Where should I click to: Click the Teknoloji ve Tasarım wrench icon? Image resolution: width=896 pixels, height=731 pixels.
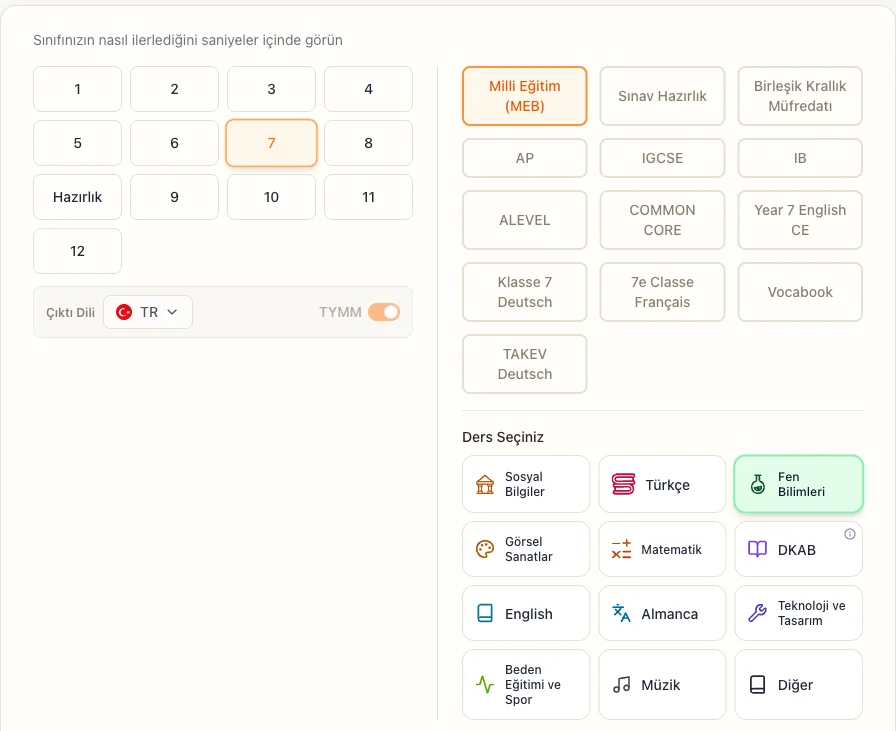click(x=757, y=613)
